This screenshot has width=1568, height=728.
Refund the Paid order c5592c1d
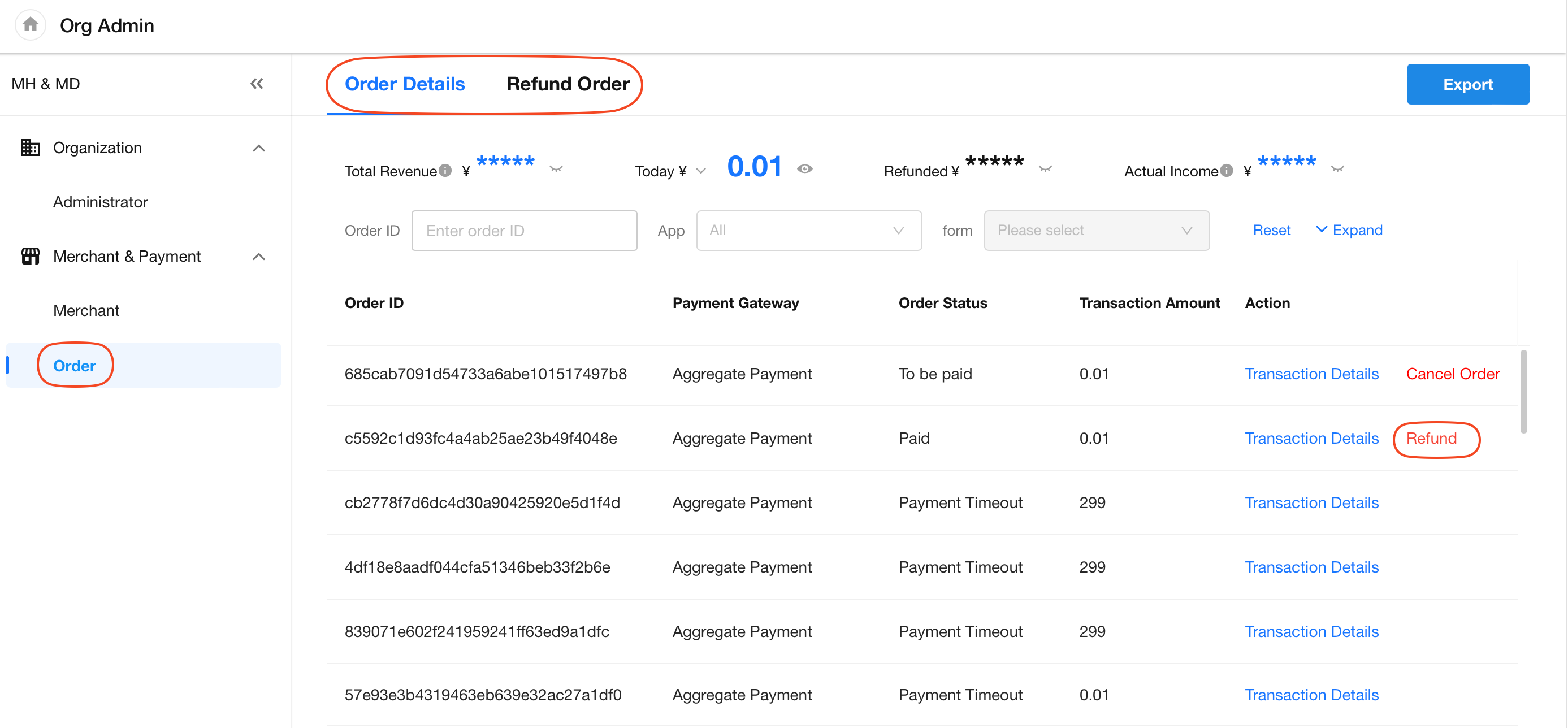1432,438
